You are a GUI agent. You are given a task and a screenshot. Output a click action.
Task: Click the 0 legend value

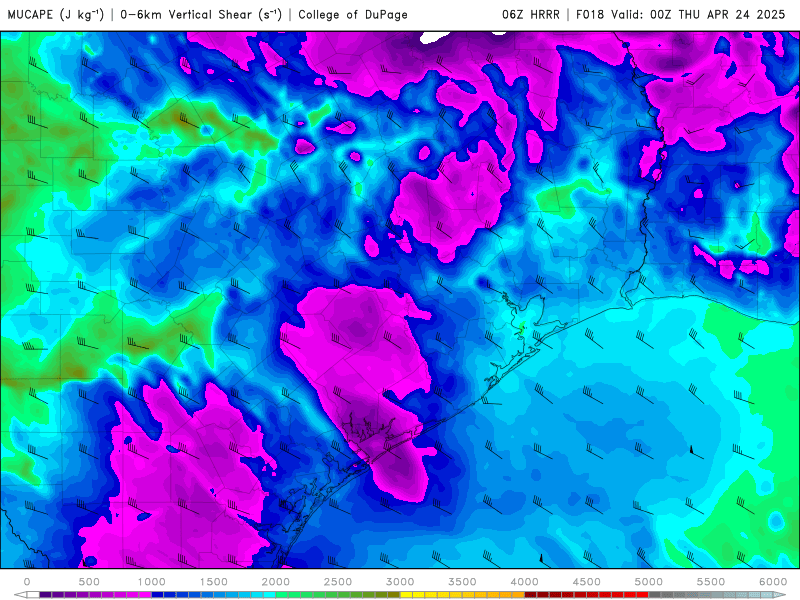point(27,582)
